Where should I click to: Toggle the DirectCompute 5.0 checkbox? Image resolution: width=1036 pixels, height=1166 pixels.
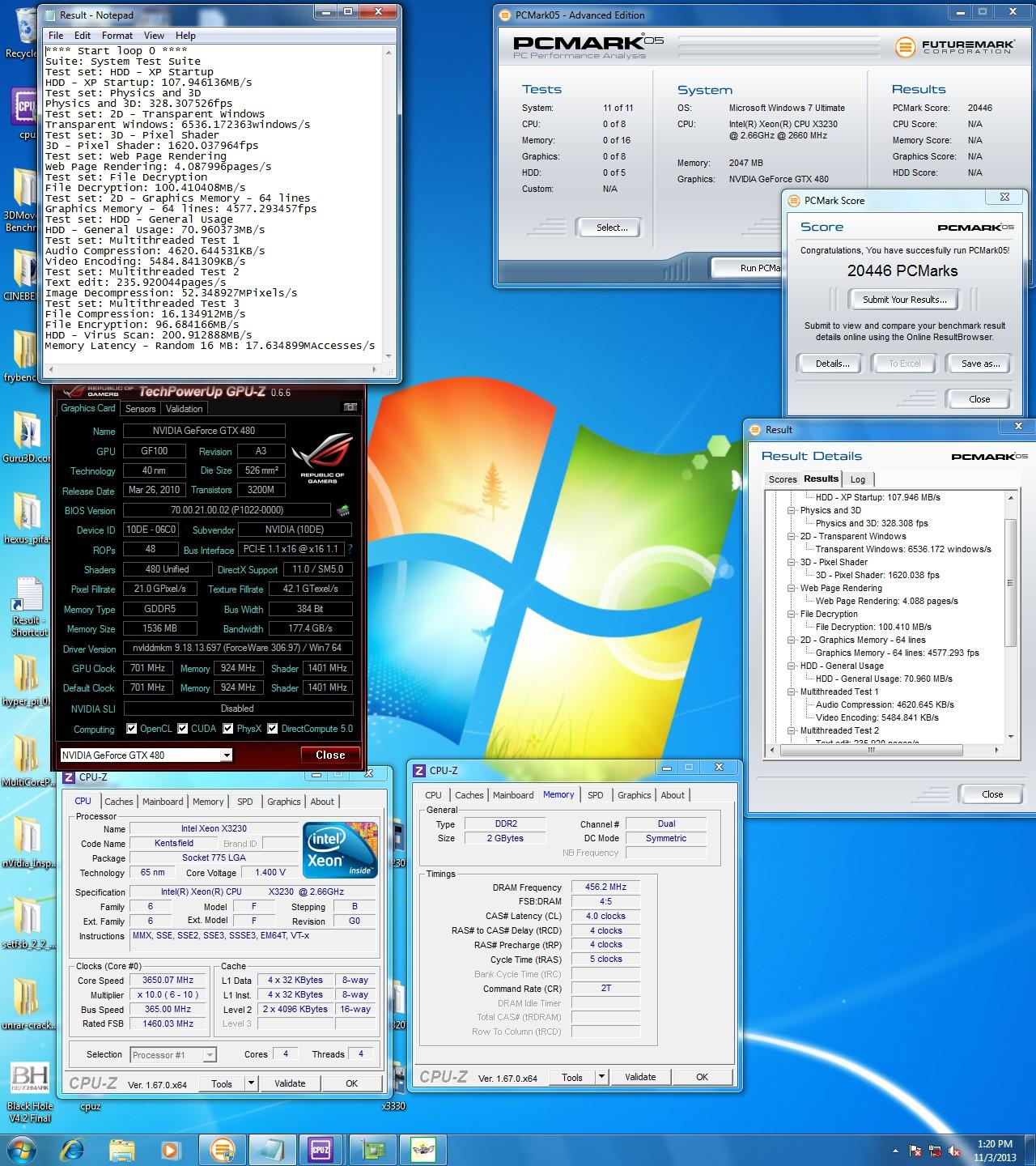pos(272,729)
